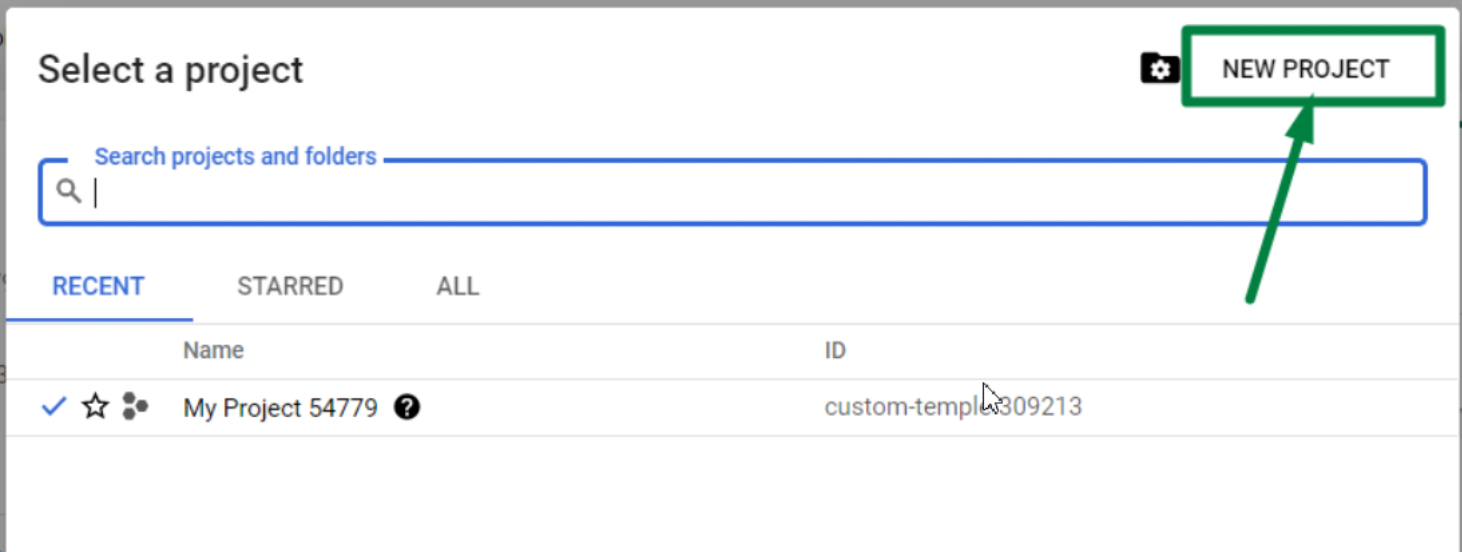Image resolution: width=1462 pixels, height=552 pixels.
Task: Click the ID column header
Action: click(x=835, y=351)
